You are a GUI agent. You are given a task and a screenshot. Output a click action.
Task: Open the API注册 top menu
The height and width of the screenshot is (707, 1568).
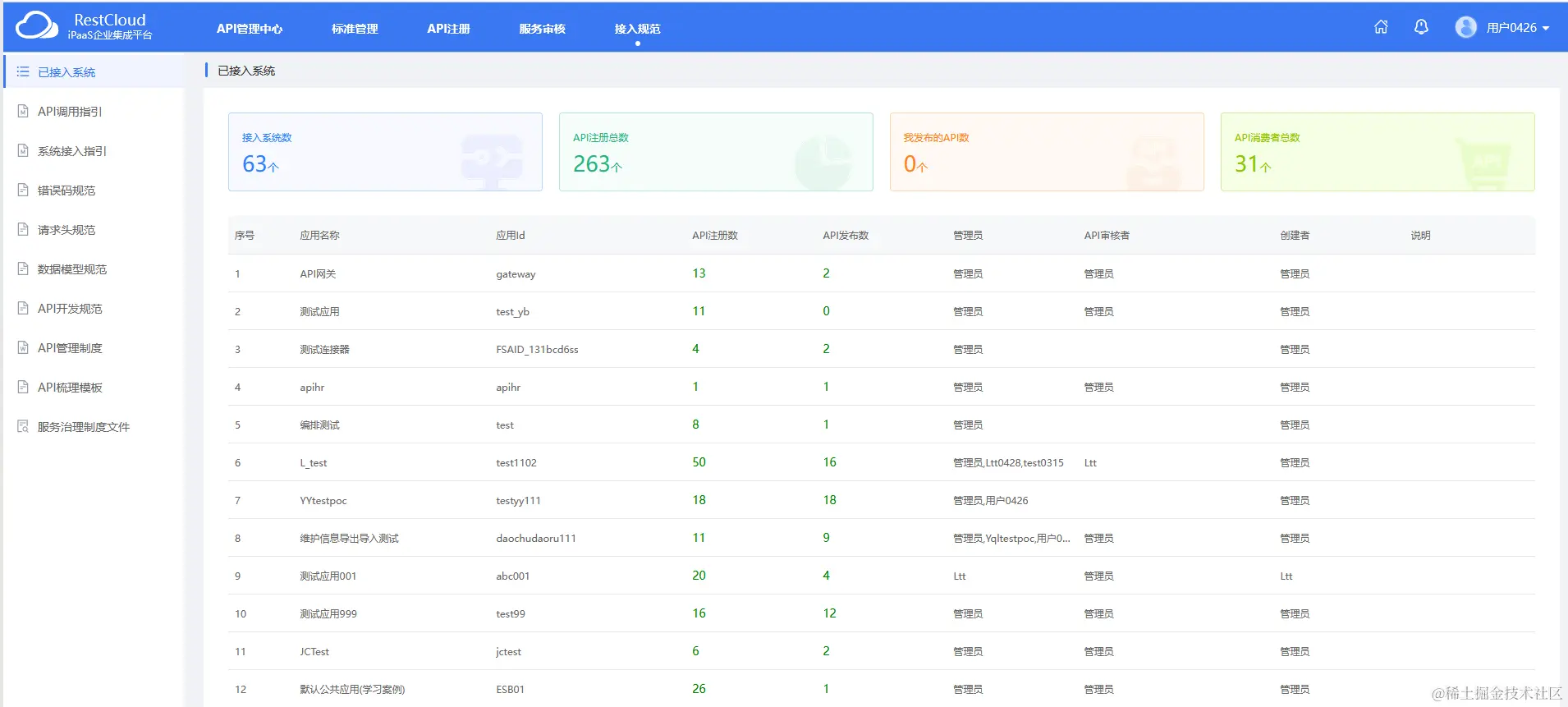click(x=448, y=29)
